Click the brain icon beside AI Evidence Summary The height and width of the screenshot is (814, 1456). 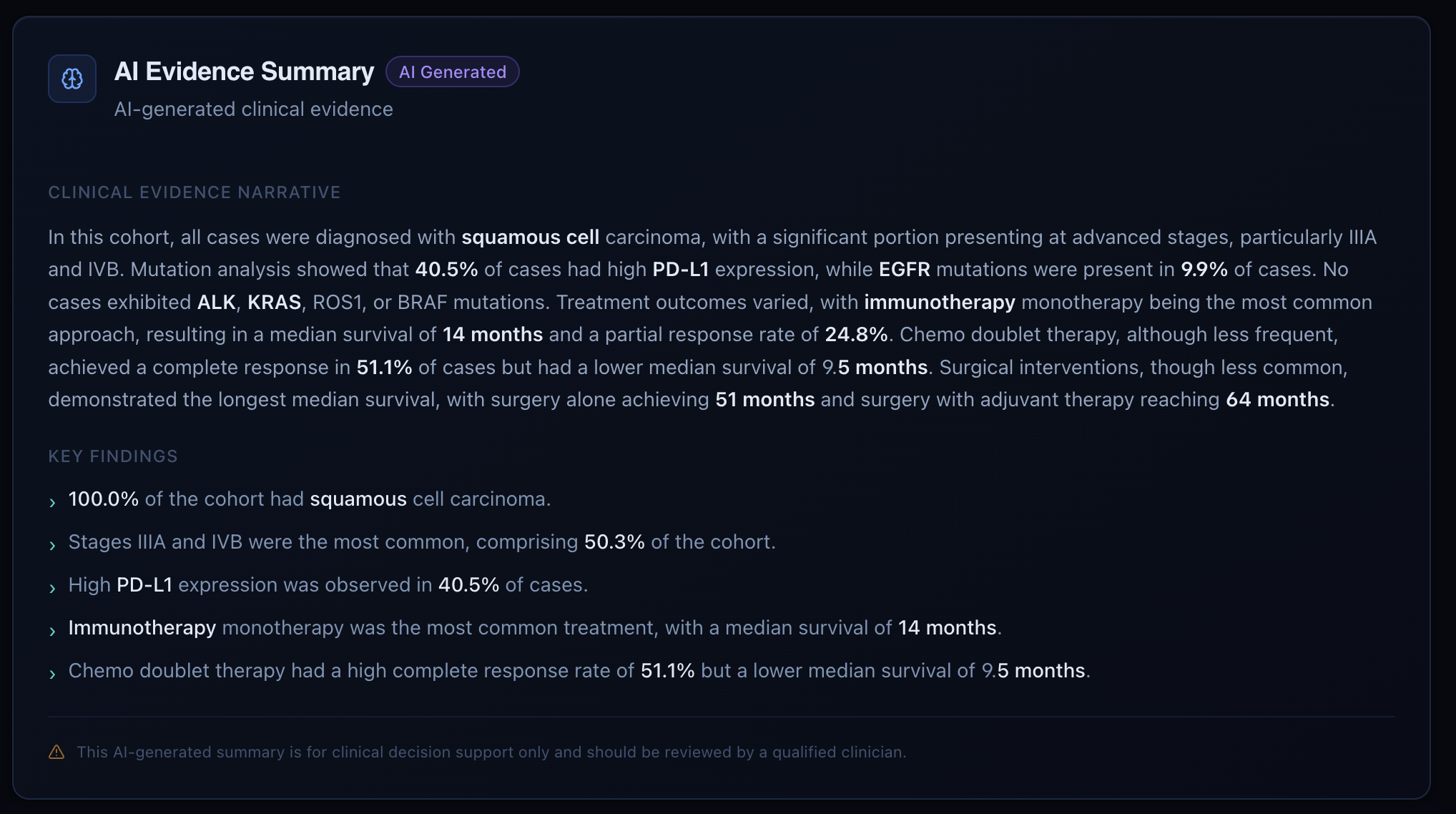[72, 79]
